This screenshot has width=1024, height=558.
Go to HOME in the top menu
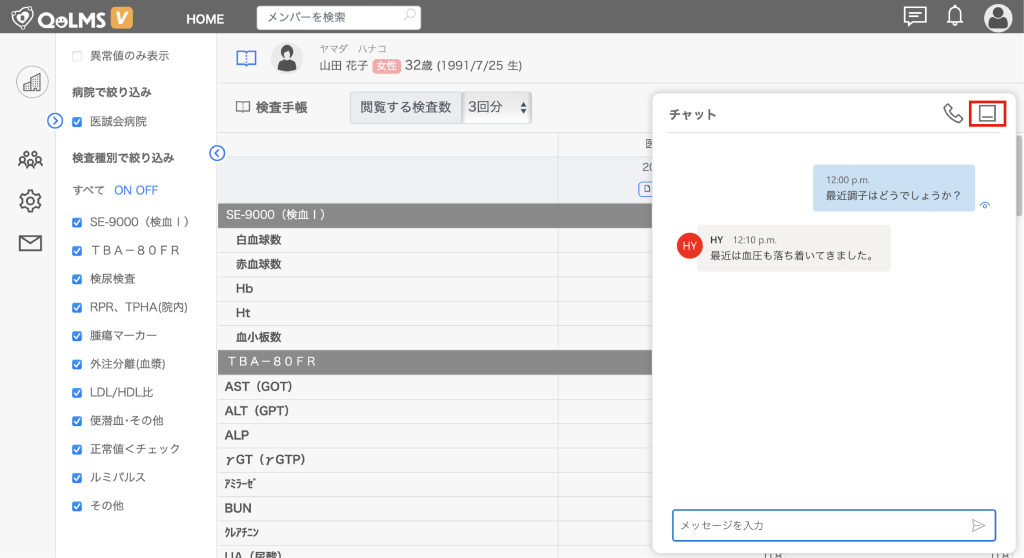[x=205, y=19]
